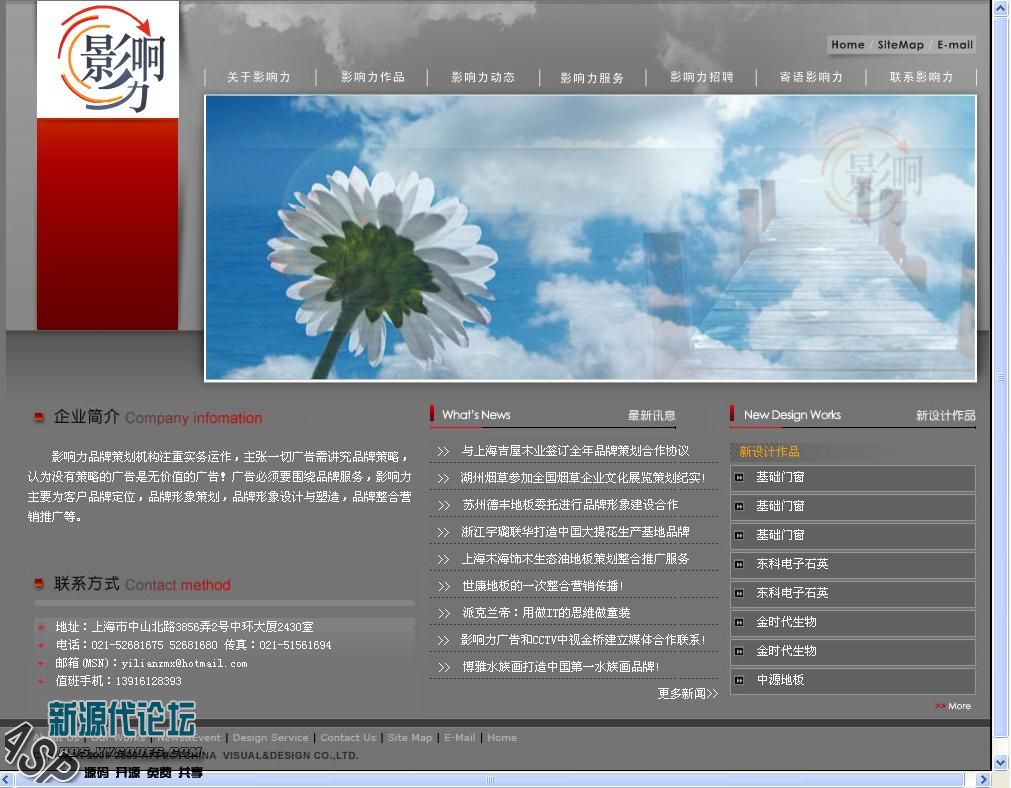Click the daisy and sky banner image
This screenshot has height=788, width=1011.
coord(590,238)
